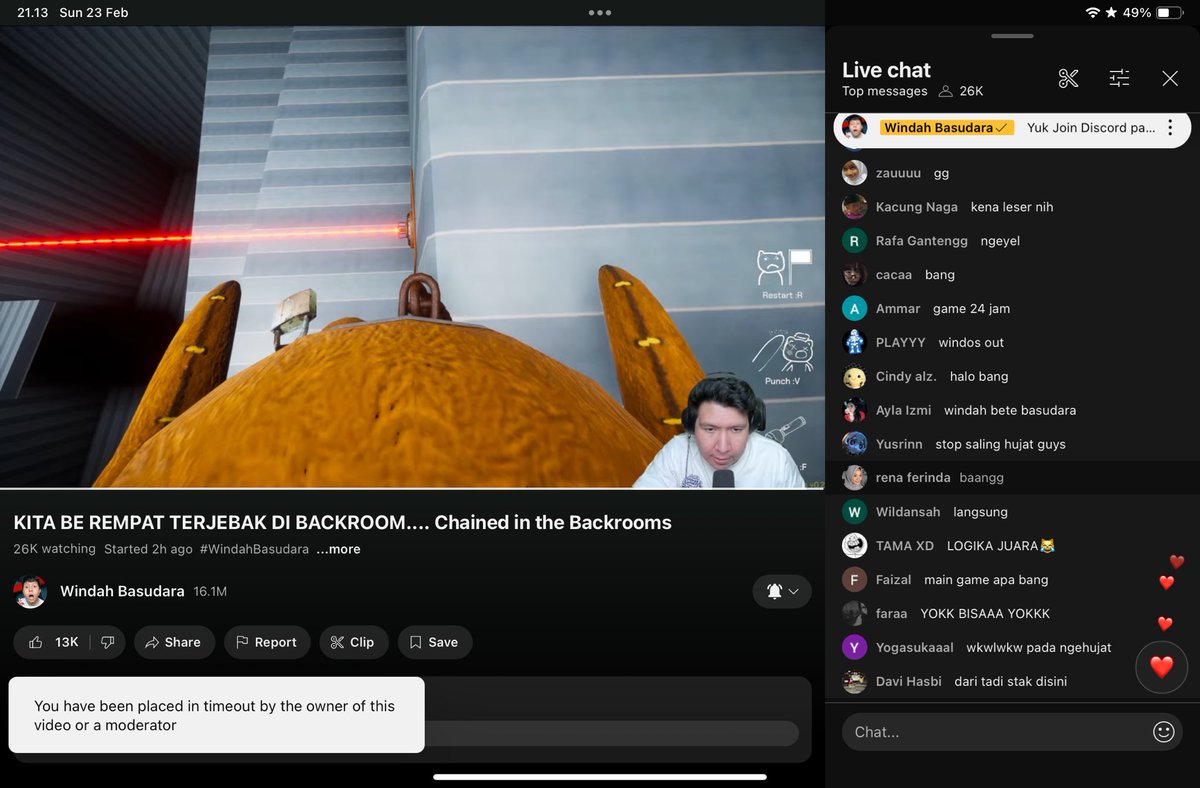Open avatar of user PLAYYY
This screenshot has width=1200, height=788.
point(854,342)
